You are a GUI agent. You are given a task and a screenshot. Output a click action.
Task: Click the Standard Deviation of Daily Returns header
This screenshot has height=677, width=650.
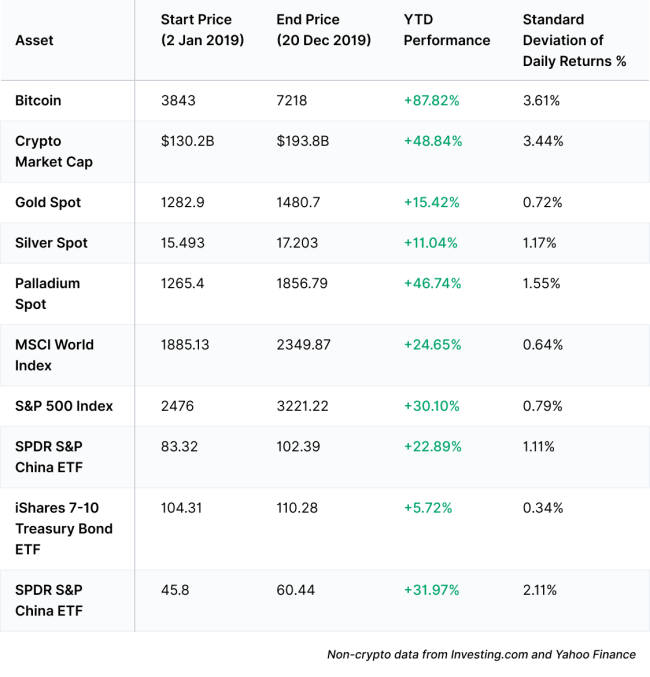click(574, 40)
